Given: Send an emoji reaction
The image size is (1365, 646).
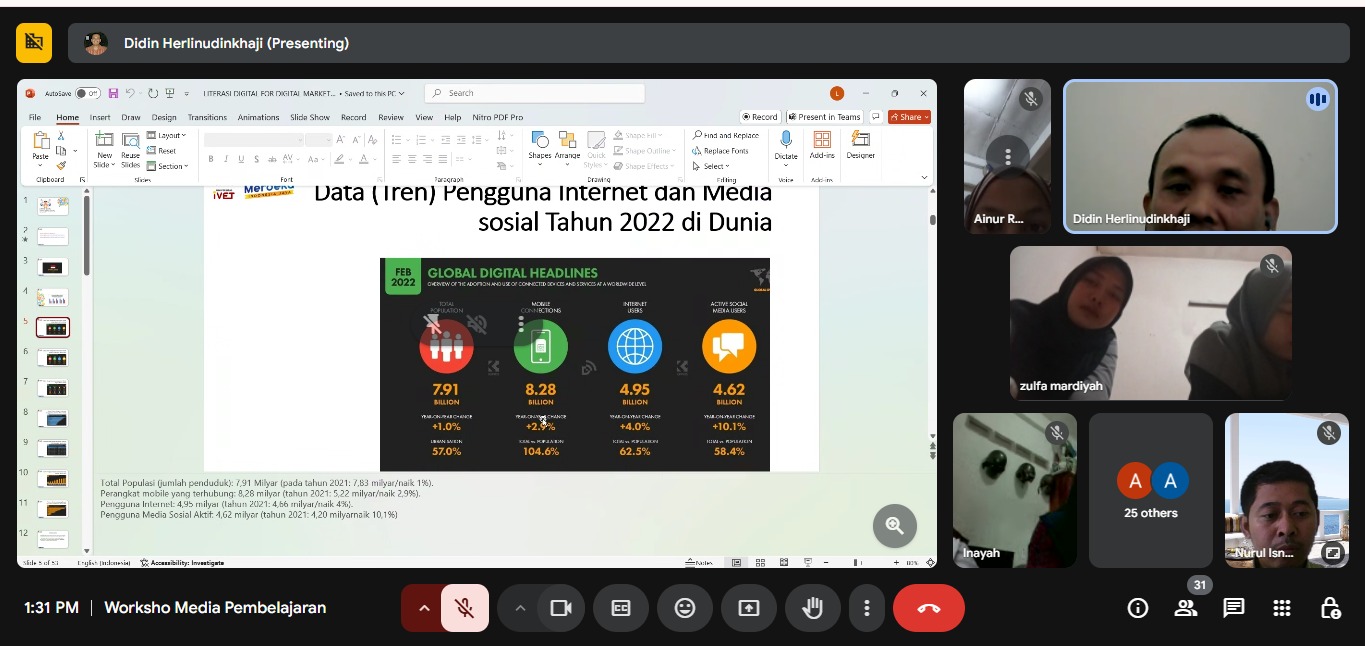Looking at the screenshot, I should [685, 608].
